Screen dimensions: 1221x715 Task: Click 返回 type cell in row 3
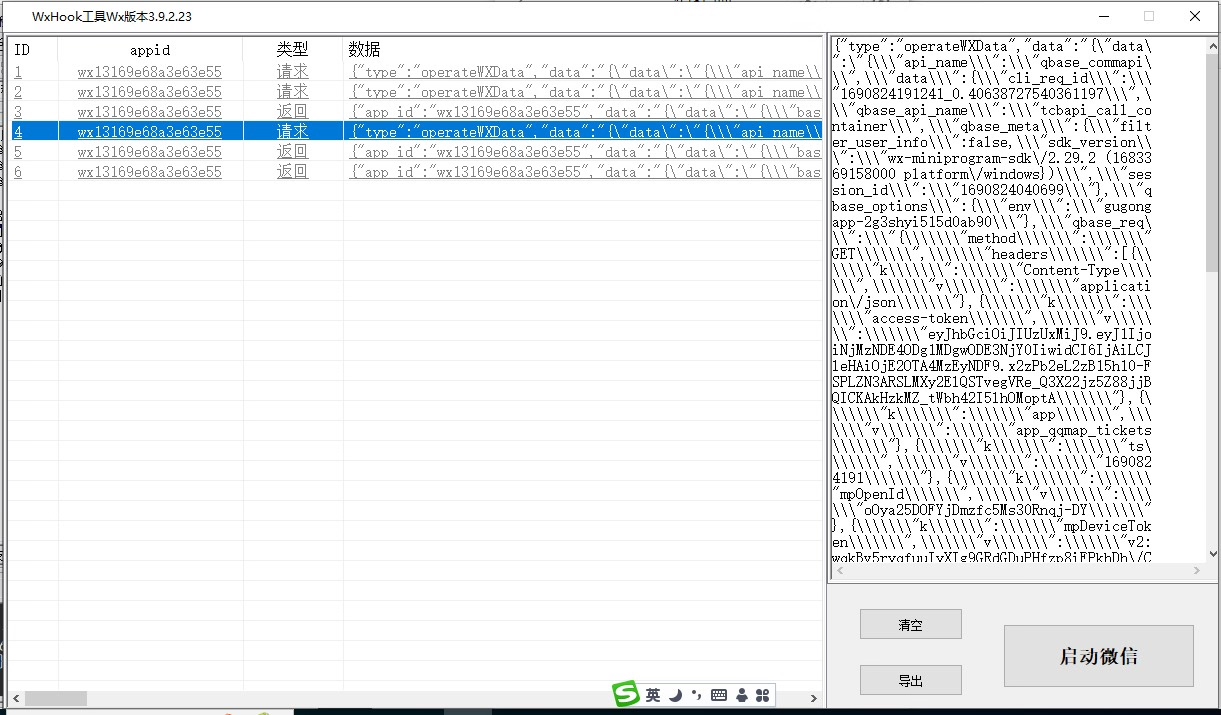coord(293,111)
